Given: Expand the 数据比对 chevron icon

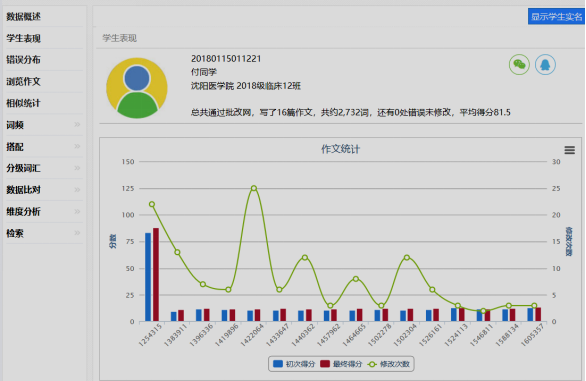Looking at the screenshot, I should [x=77, y=190].
